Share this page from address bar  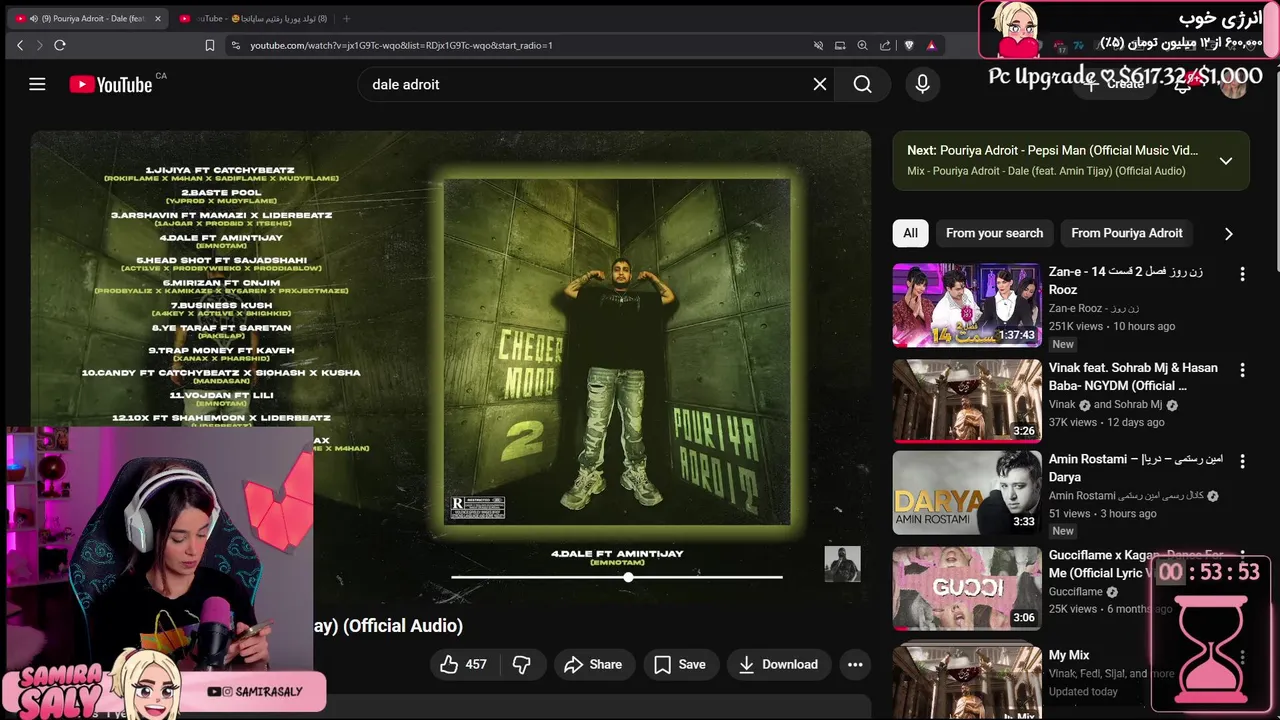point(885,45)
